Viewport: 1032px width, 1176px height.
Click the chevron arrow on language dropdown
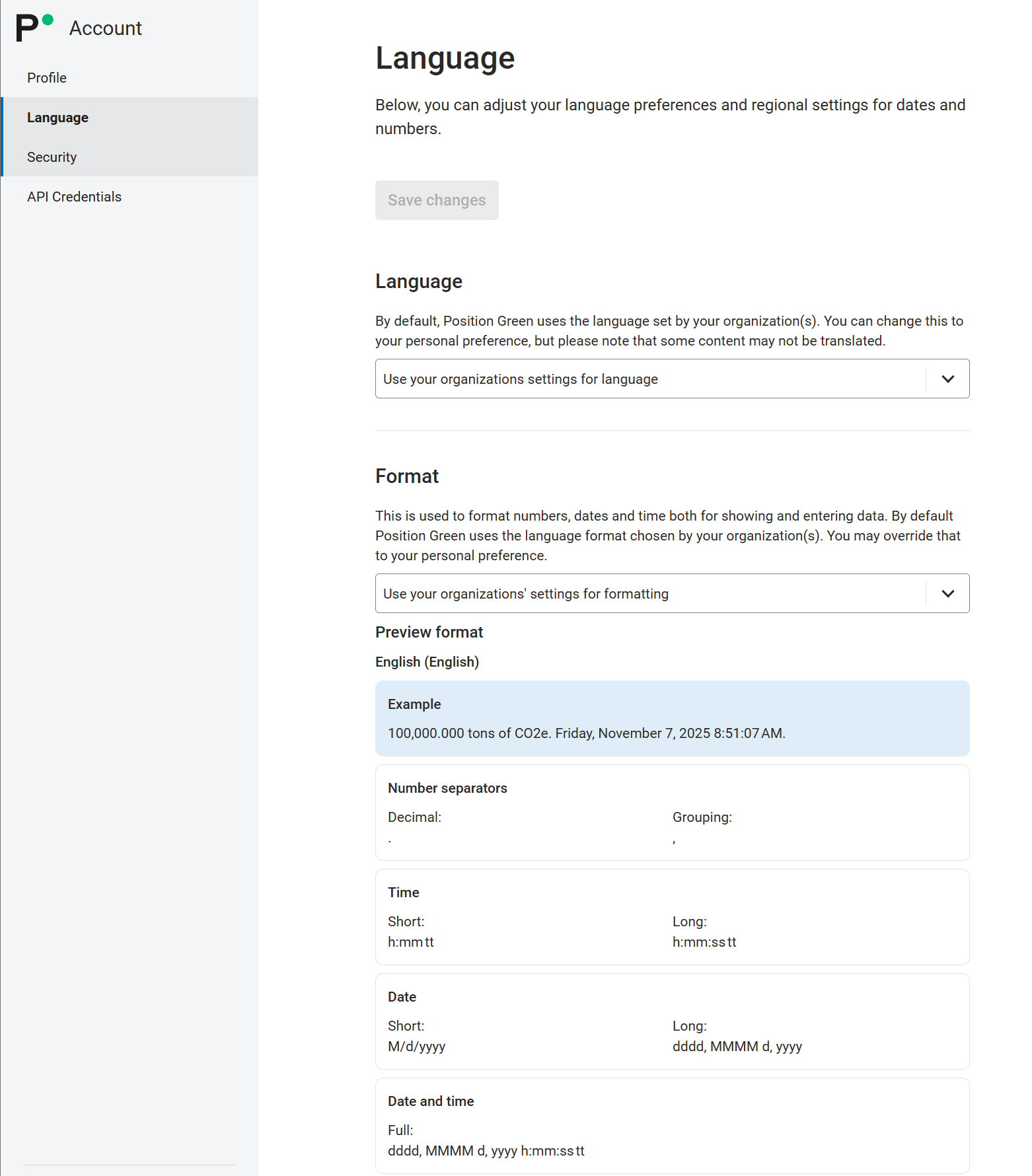tap(947, 379)
